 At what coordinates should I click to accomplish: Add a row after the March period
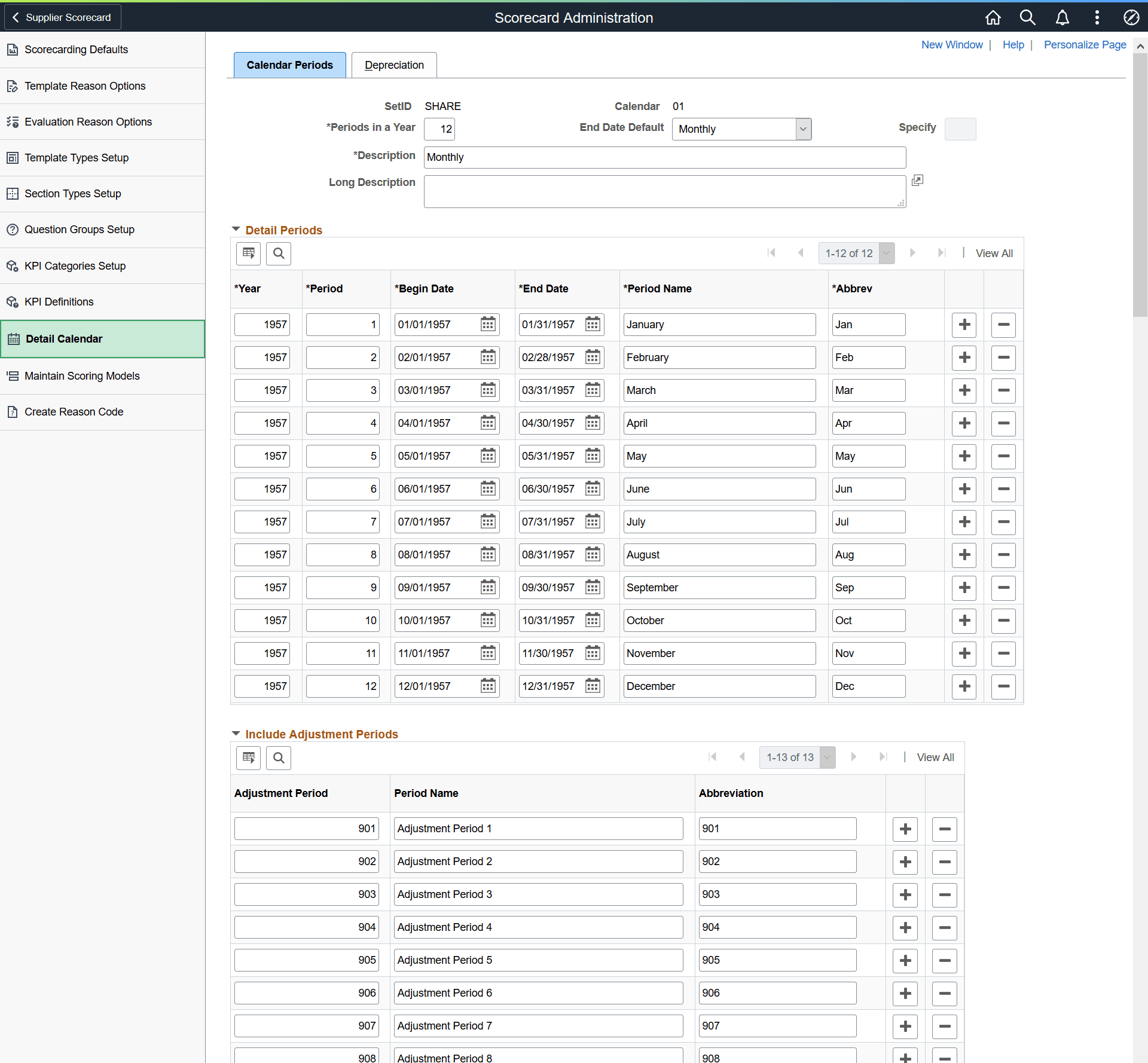964,390
